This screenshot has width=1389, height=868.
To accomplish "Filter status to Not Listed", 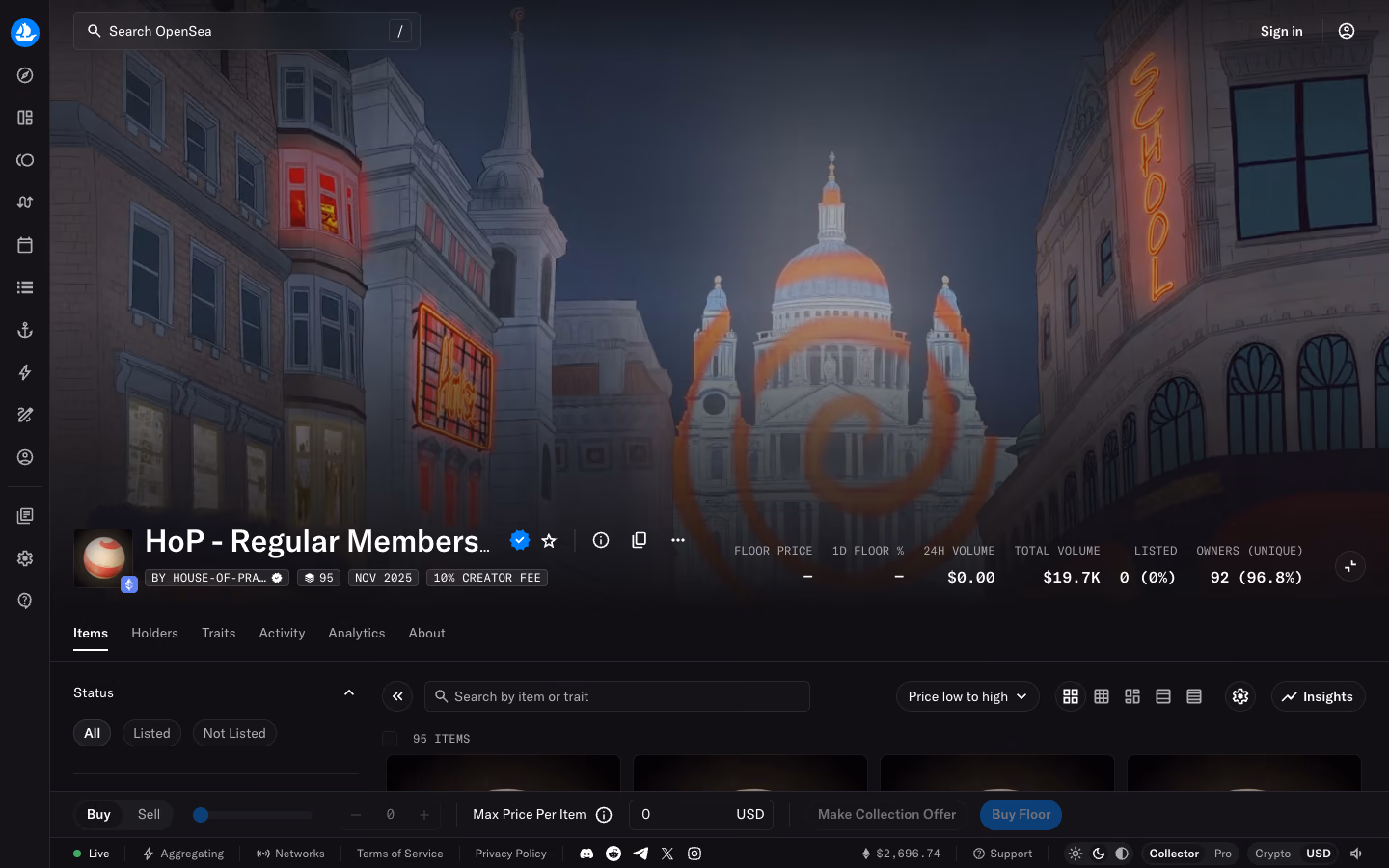I will pos(234,733).
